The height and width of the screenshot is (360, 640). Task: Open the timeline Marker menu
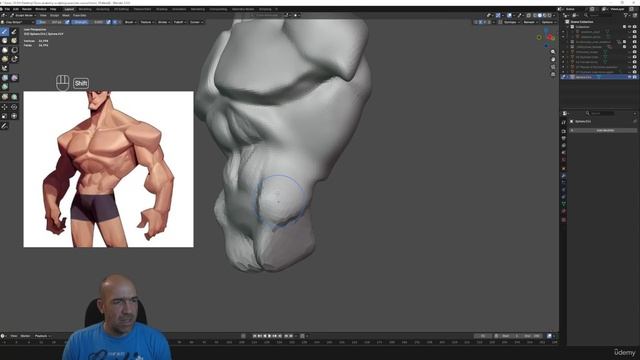25,336
